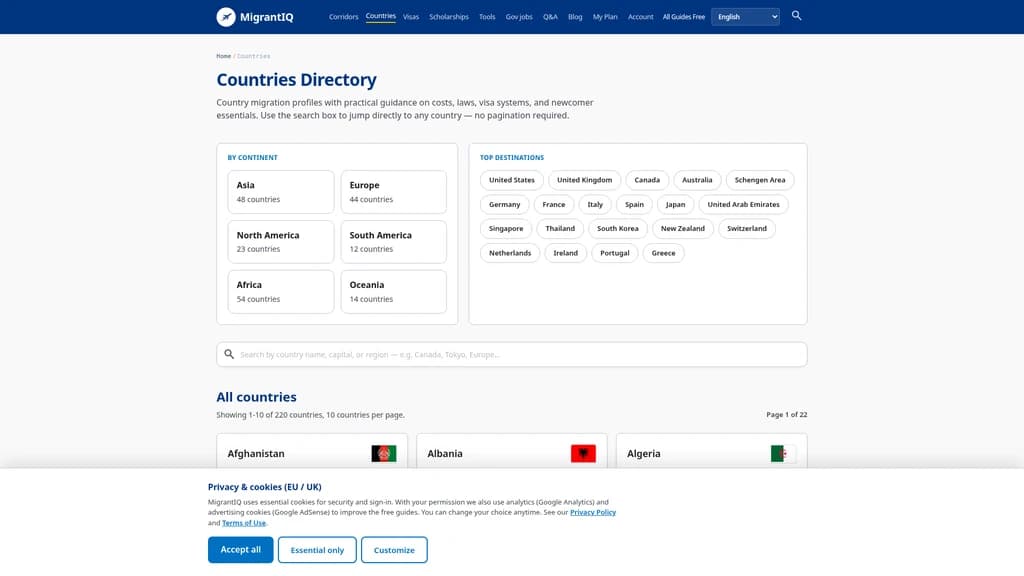Open the Oceania continent card
1024x576 pixels.
point(394,292)
